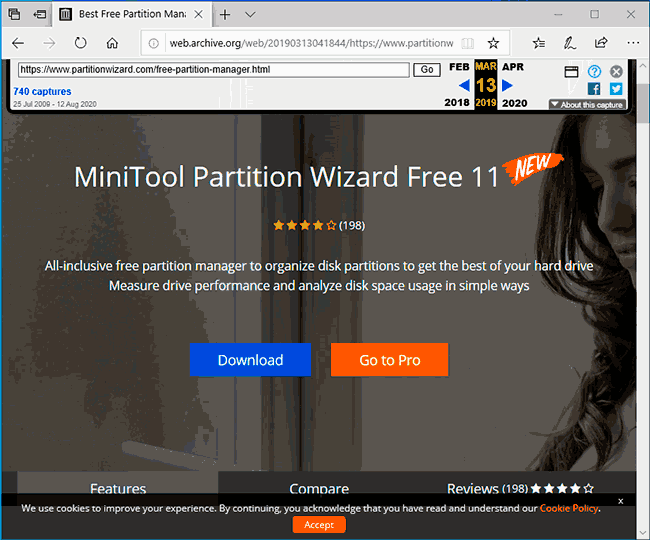
Task: Click the page scrollbar down arrow
Action: pos(643,532)
